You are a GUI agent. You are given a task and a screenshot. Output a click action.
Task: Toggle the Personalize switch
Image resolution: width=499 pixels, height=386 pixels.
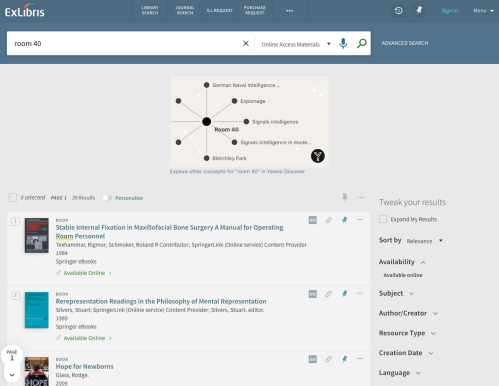107,198
